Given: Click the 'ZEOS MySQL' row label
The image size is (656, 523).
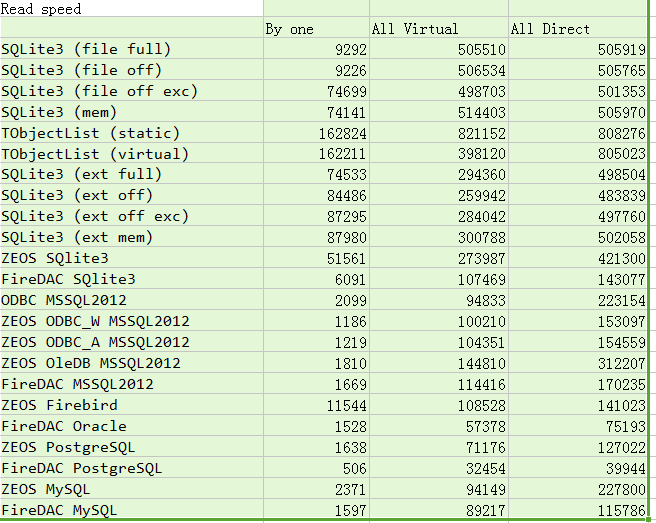Looking at the screenshot, I should pyautogui.click(x=132, y=488).
